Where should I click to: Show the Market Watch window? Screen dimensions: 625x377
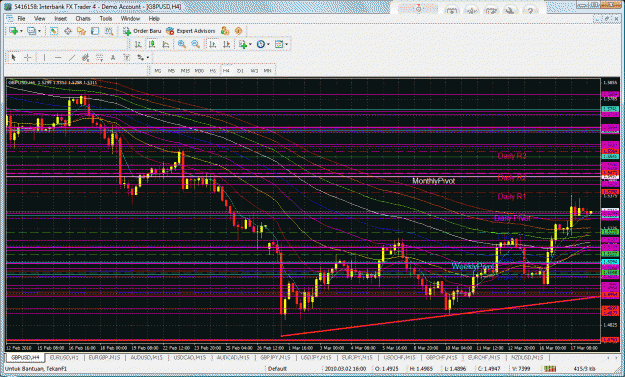coord(54,31)
